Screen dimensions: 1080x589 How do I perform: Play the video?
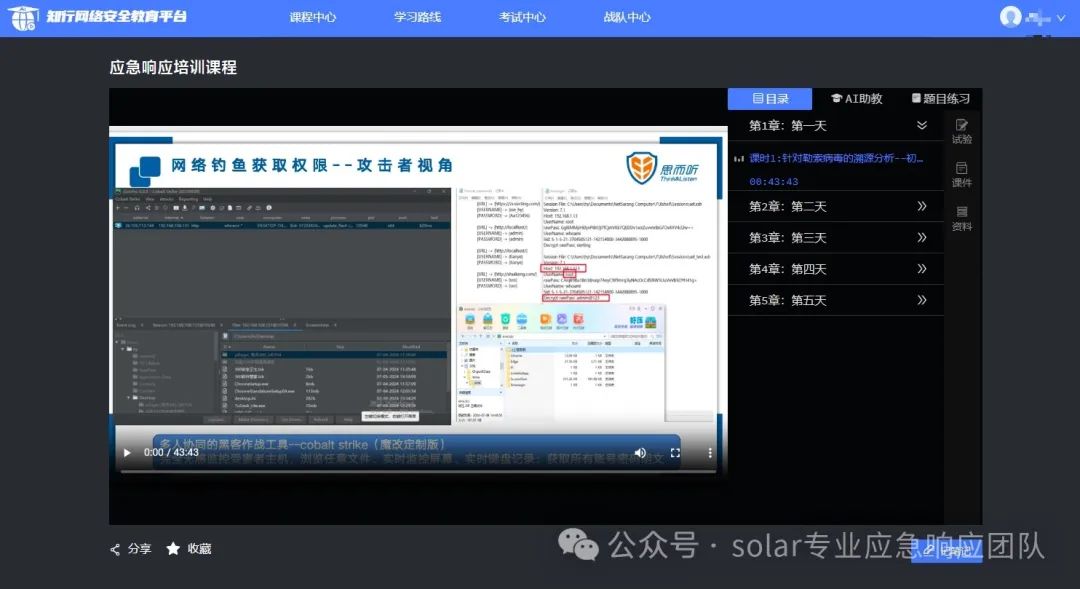pos(127,453)
